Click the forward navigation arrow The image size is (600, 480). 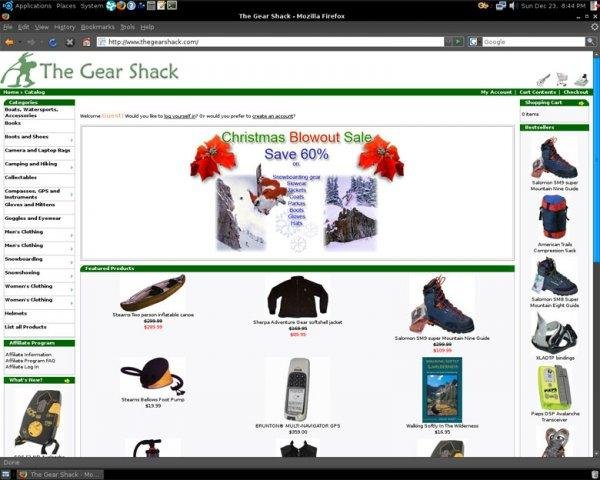coord(31,42)
